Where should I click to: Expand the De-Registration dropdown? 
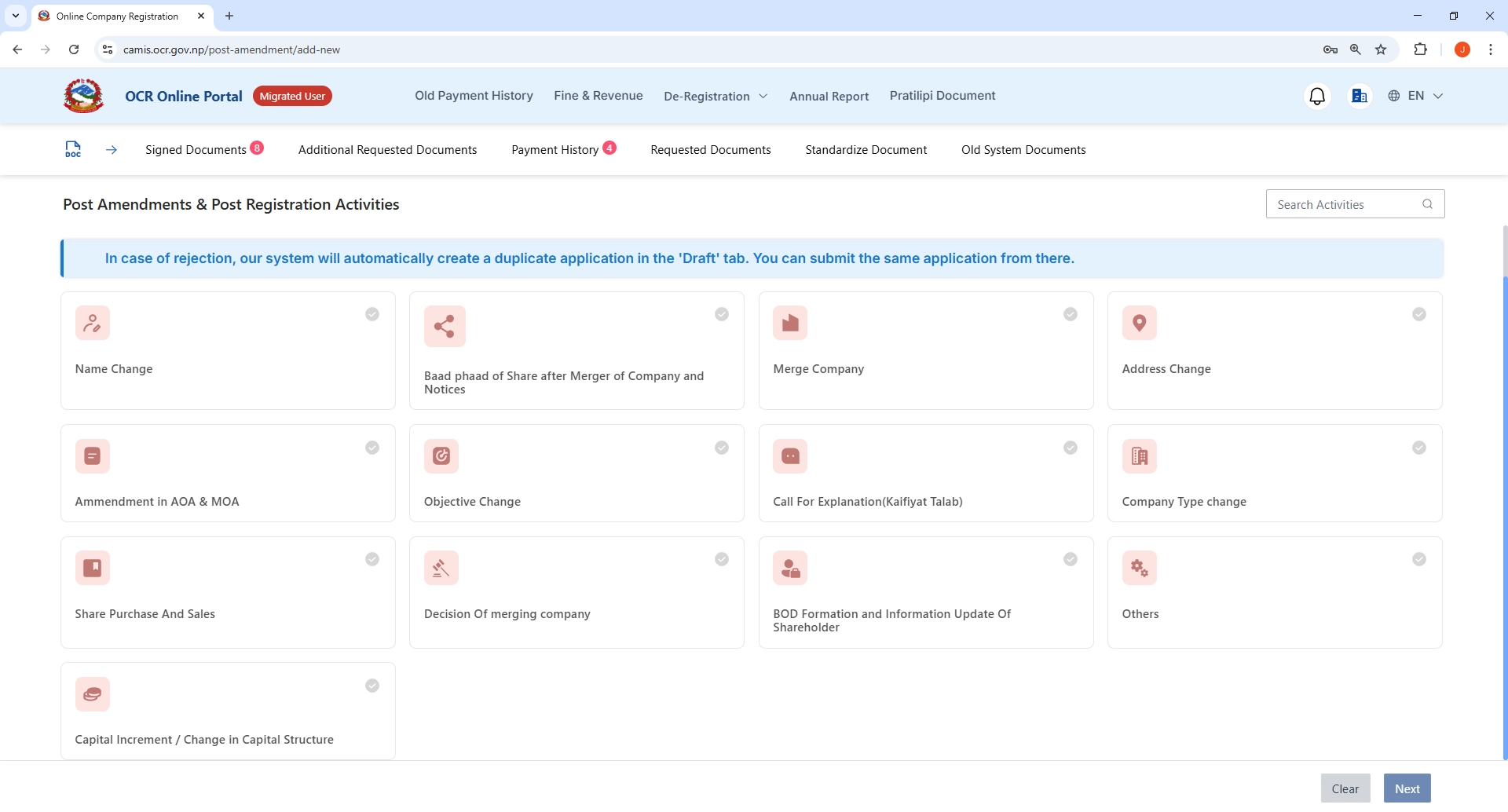point(716,96)
